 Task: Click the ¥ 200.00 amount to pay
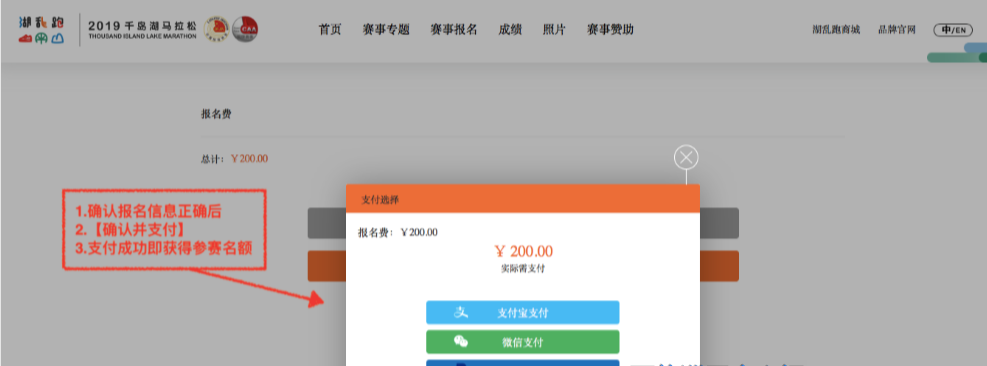click(524, 251)
